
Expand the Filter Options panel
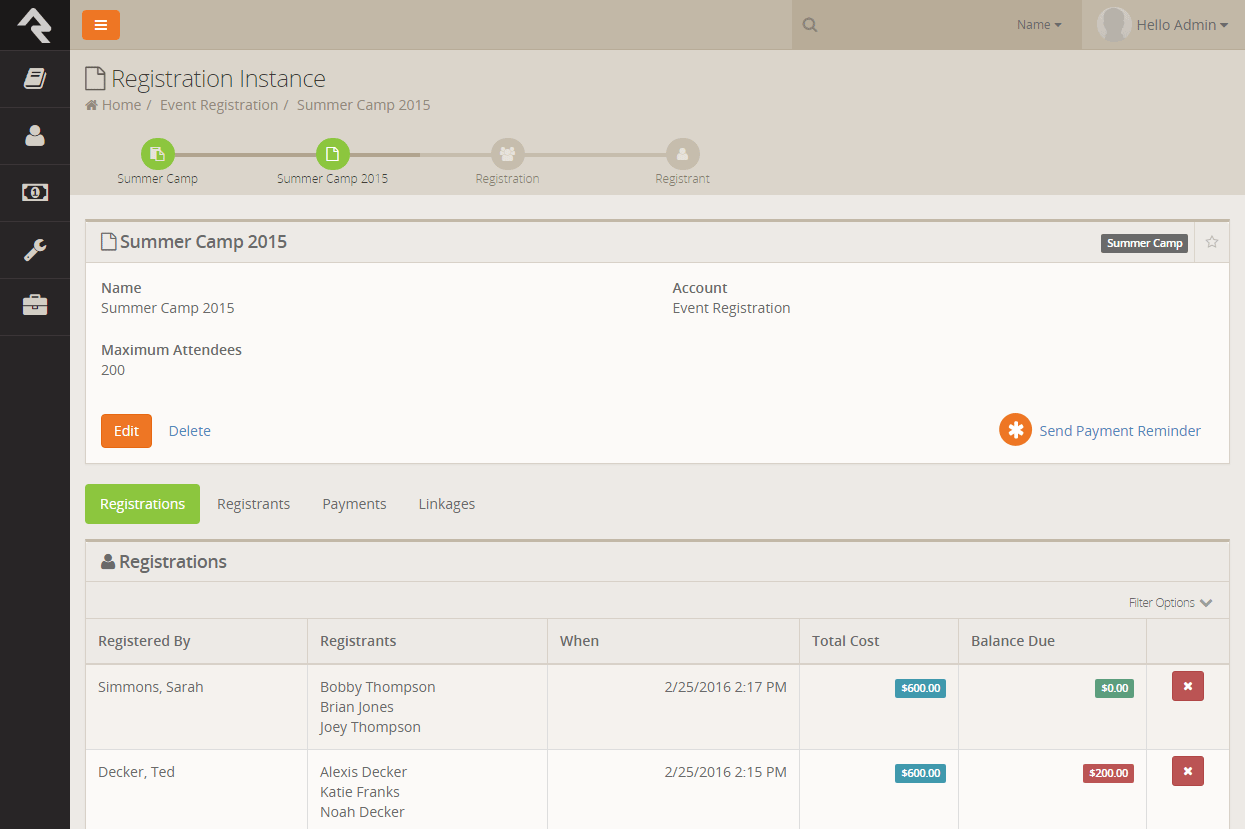[1170, 603]
